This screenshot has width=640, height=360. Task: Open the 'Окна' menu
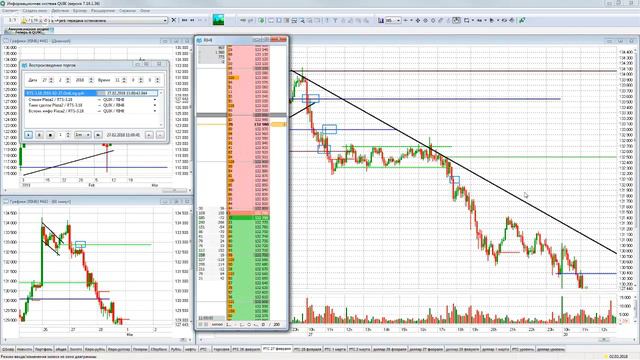click(145, 11)
